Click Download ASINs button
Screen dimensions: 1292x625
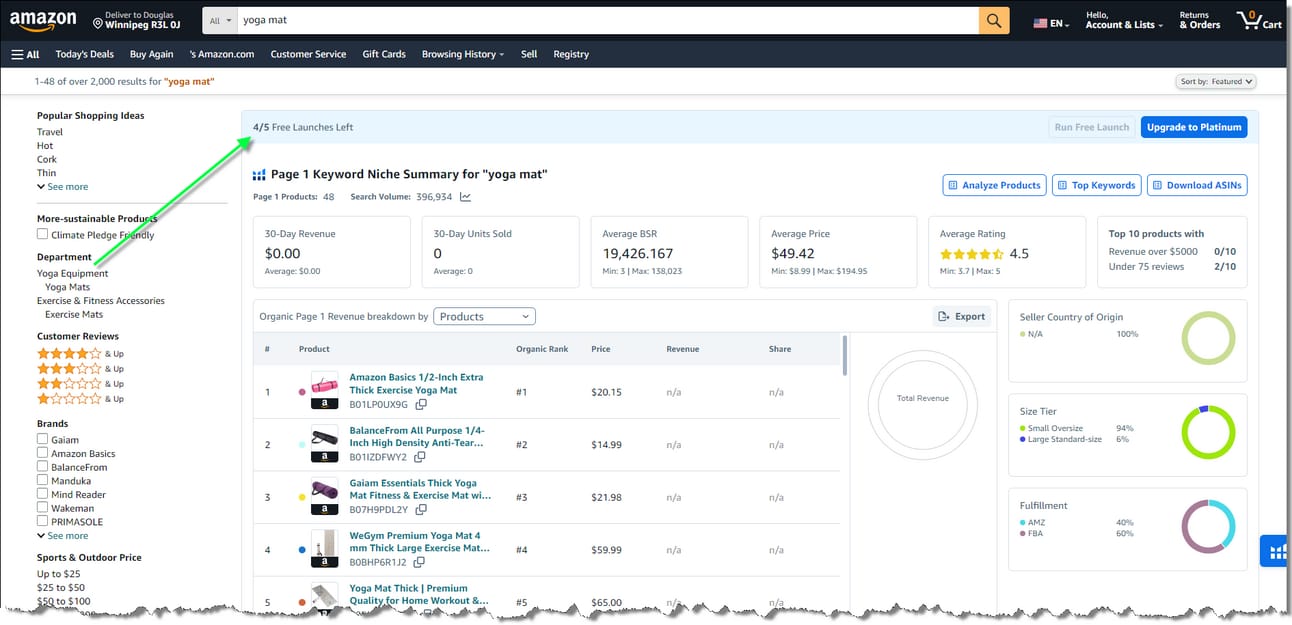point(1197,185)
